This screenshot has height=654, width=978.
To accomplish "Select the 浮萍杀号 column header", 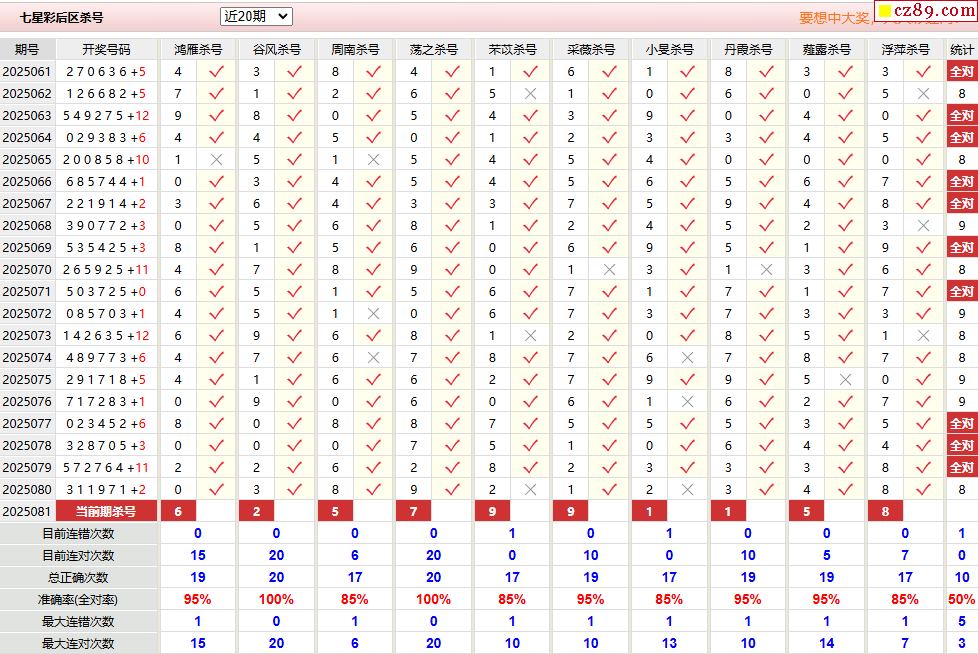I will 905,49.
